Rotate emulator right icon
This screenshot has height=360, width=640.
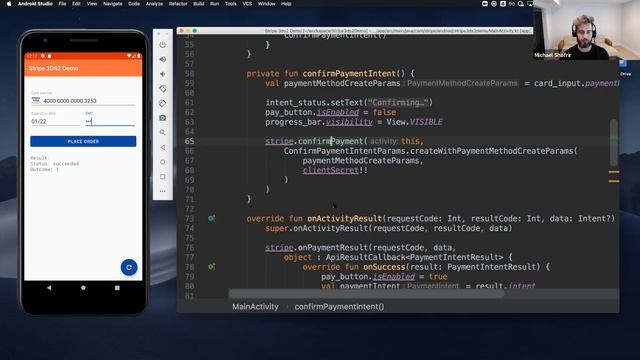(x=162, y=103)
